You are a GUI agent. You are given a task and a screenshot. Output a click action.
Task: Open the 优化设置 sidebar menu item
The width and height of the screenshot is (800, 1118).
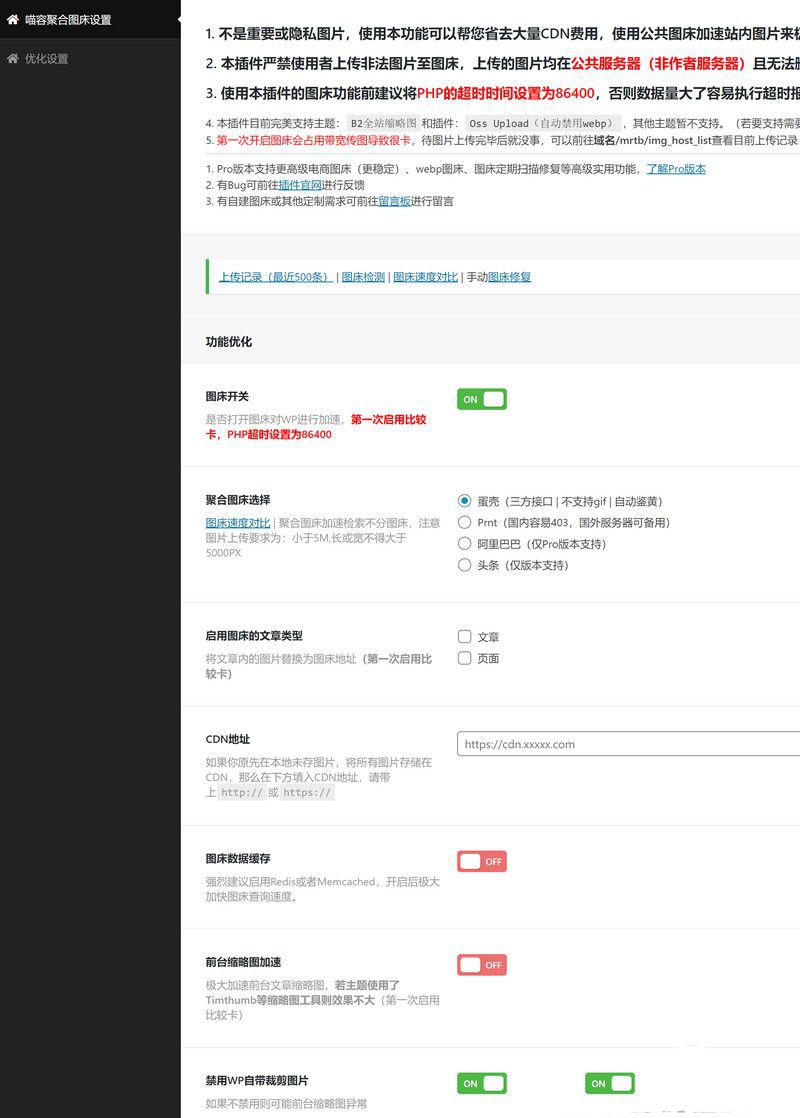pyautogui.click(x=45, y=59)
